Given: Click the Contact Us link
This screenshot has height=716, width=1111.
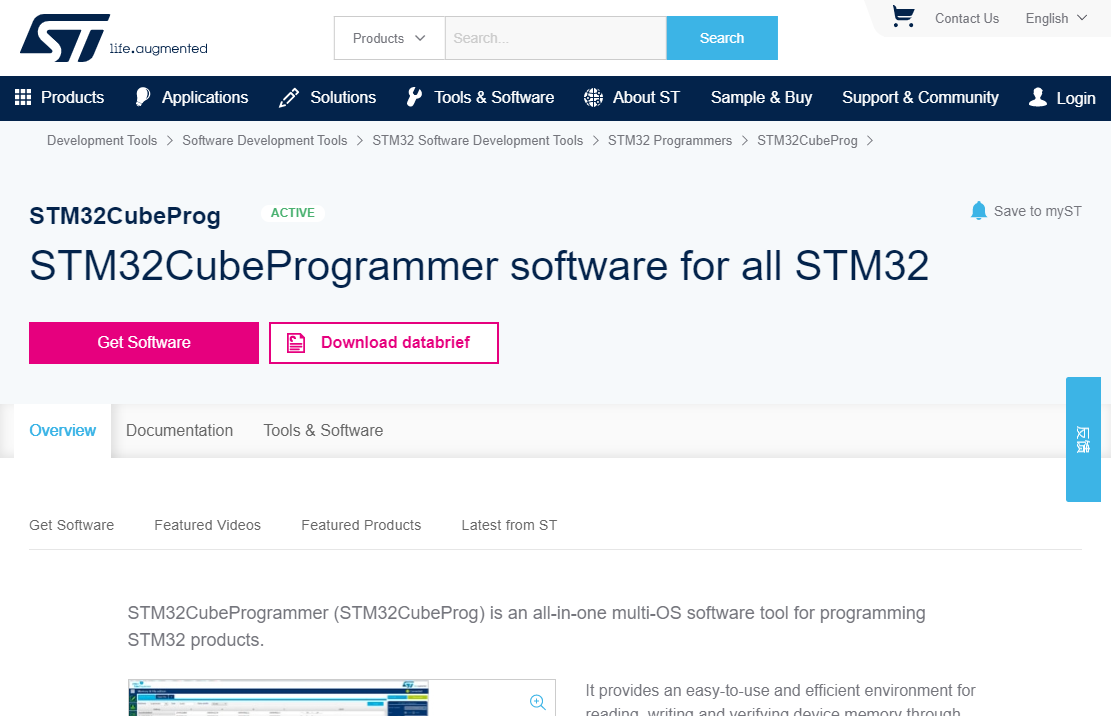Looking at the screenshot, I should pyautogui.click(x=966, y=18).
